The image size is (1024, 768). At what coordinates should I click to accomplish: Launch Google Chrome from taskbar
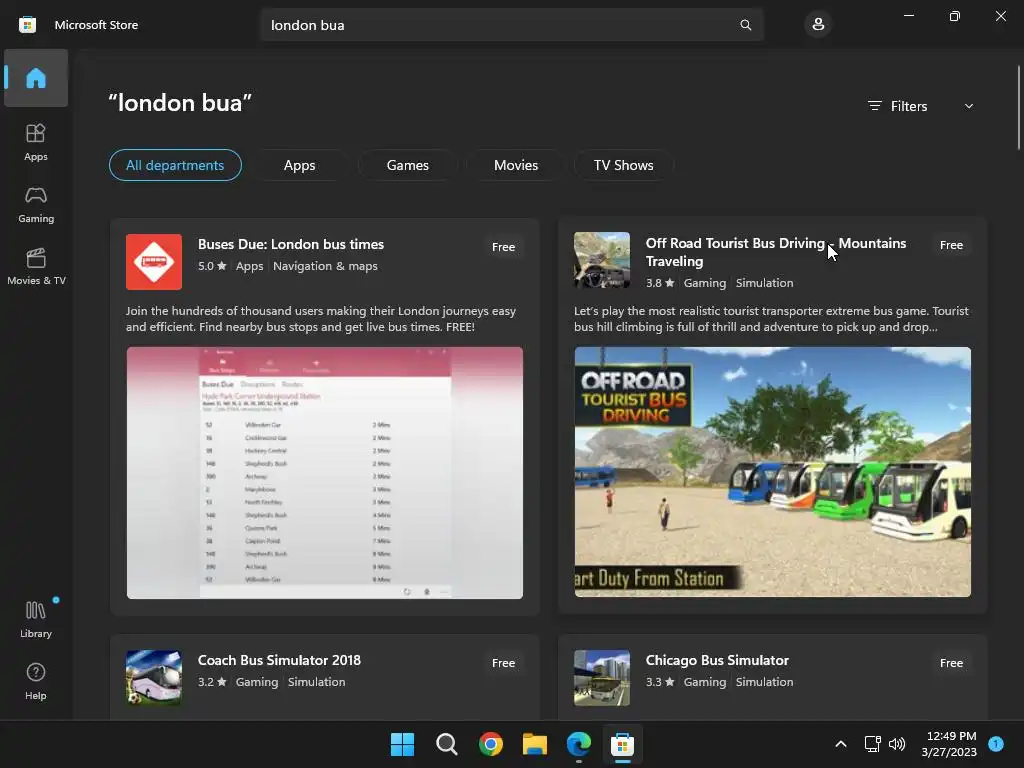(490, 744)
